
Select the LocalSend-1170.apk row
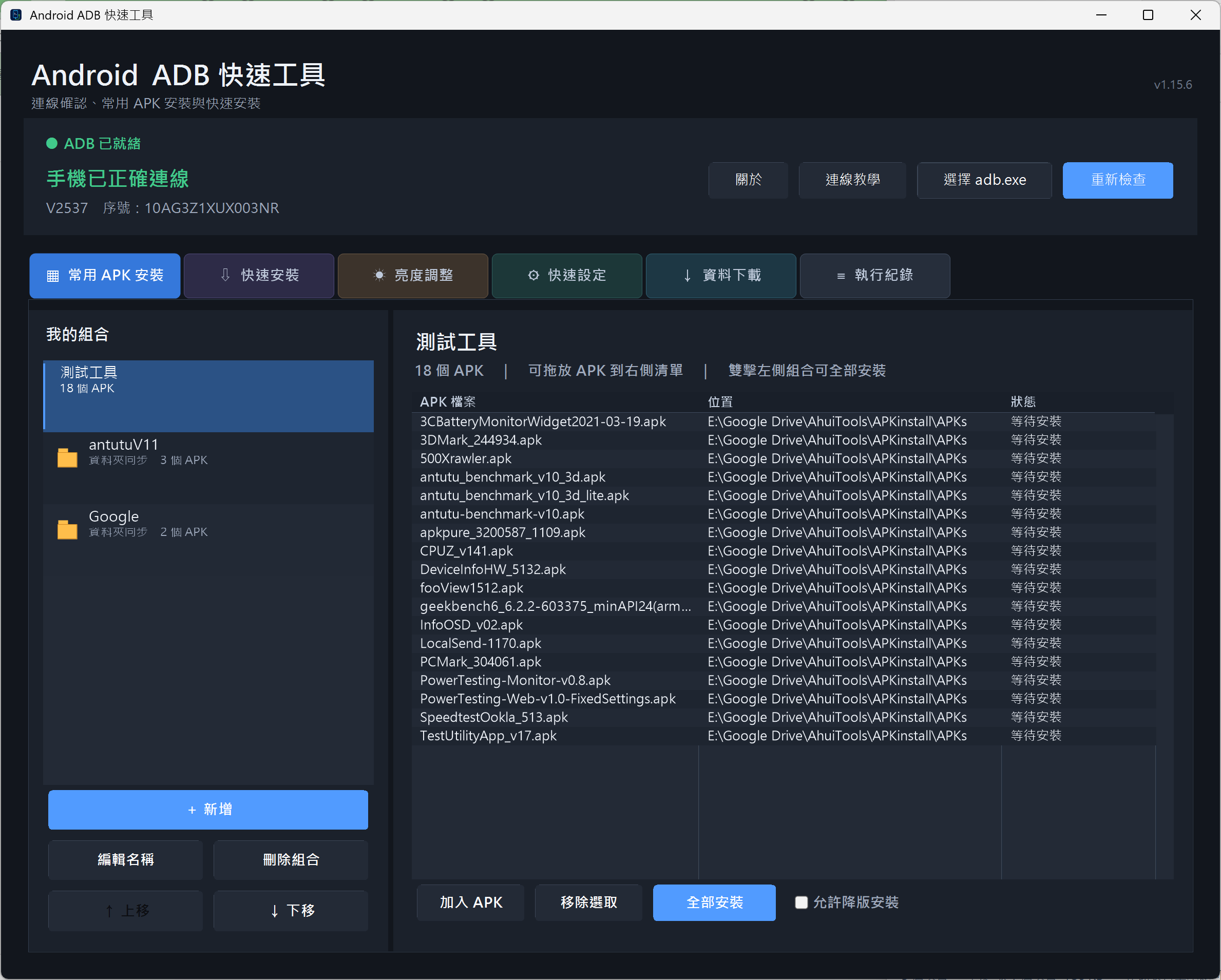[784, 643]
